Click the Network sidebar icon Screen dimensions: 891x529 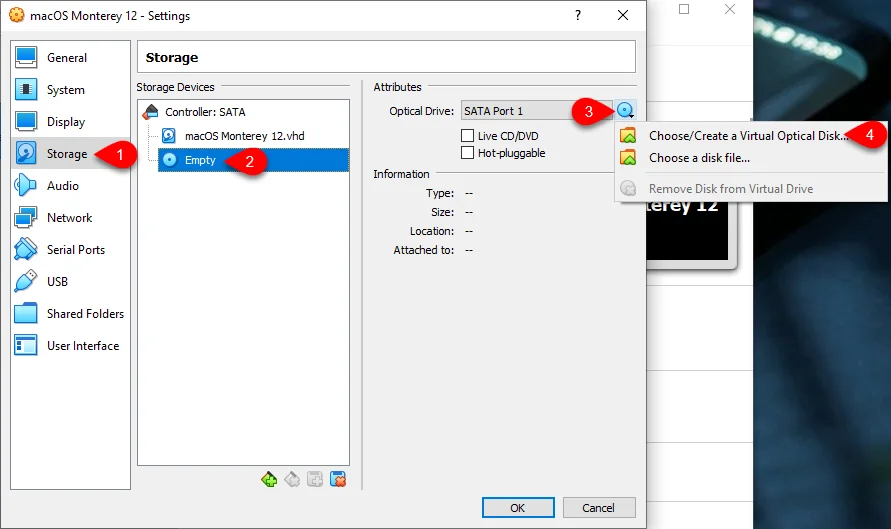click(x=26, y=218)
